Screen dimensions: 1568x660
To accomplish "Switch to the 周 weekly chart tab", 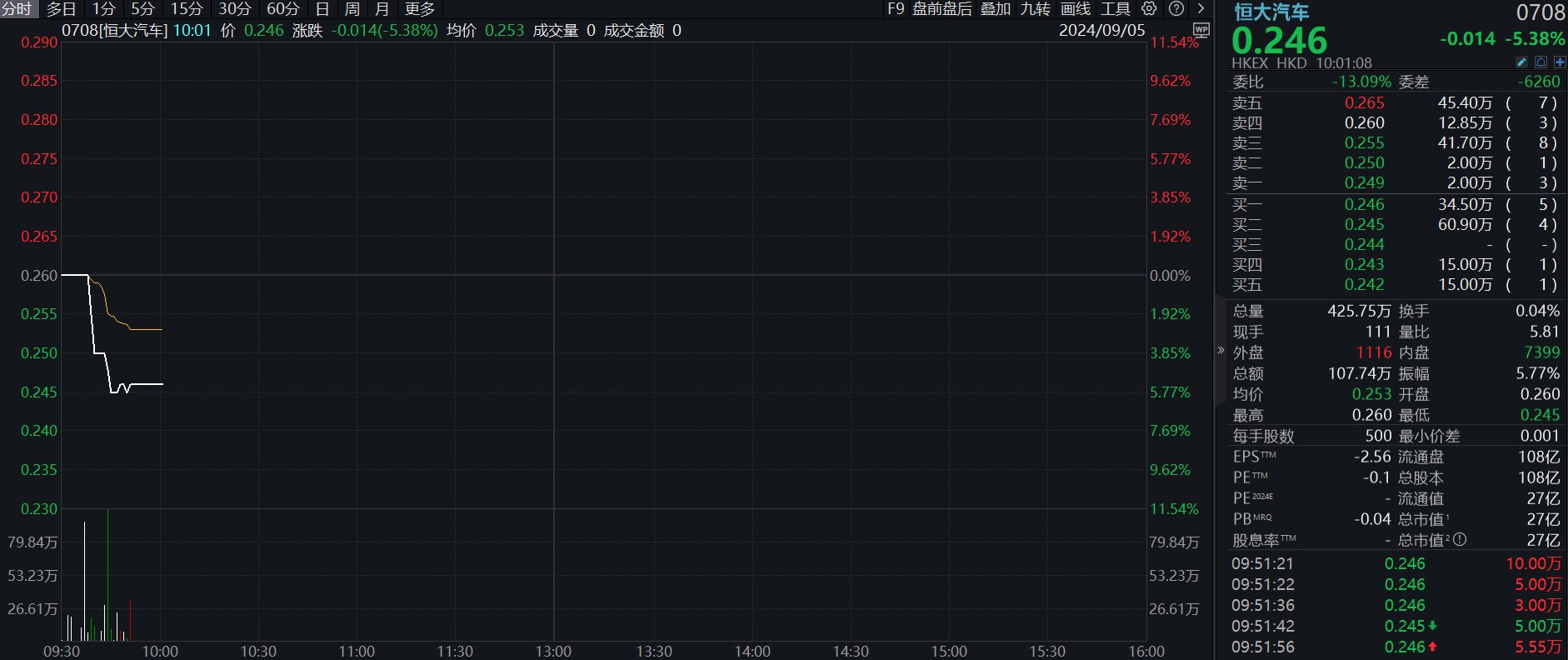I will click(352, 9).
